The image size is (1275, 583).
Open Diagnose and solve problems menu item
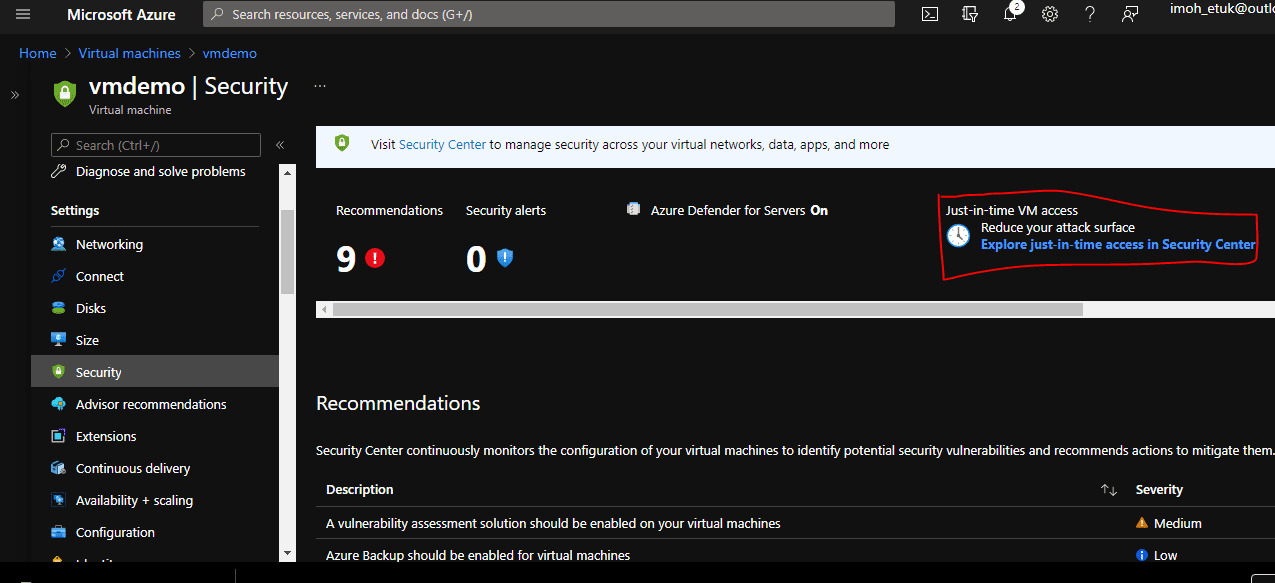pyautogui.click(x=160, y=172)
